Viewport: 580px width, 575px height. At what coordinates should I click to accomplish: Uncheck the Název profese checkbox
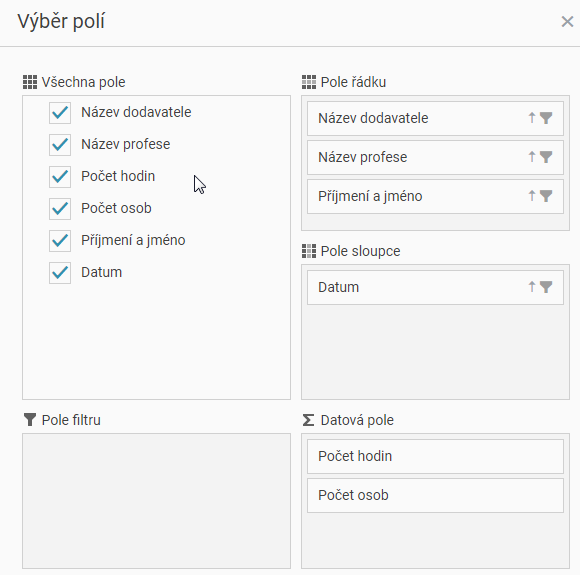(60, 145)
